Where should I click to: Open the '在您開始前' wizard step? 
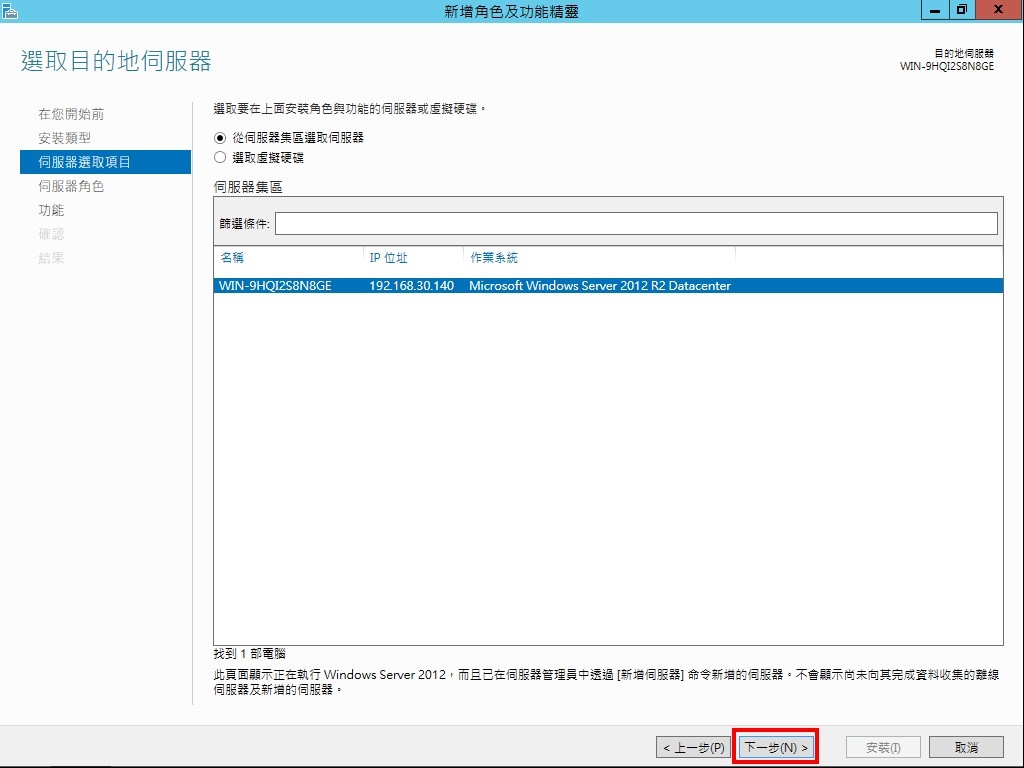[x=71, y=114]
